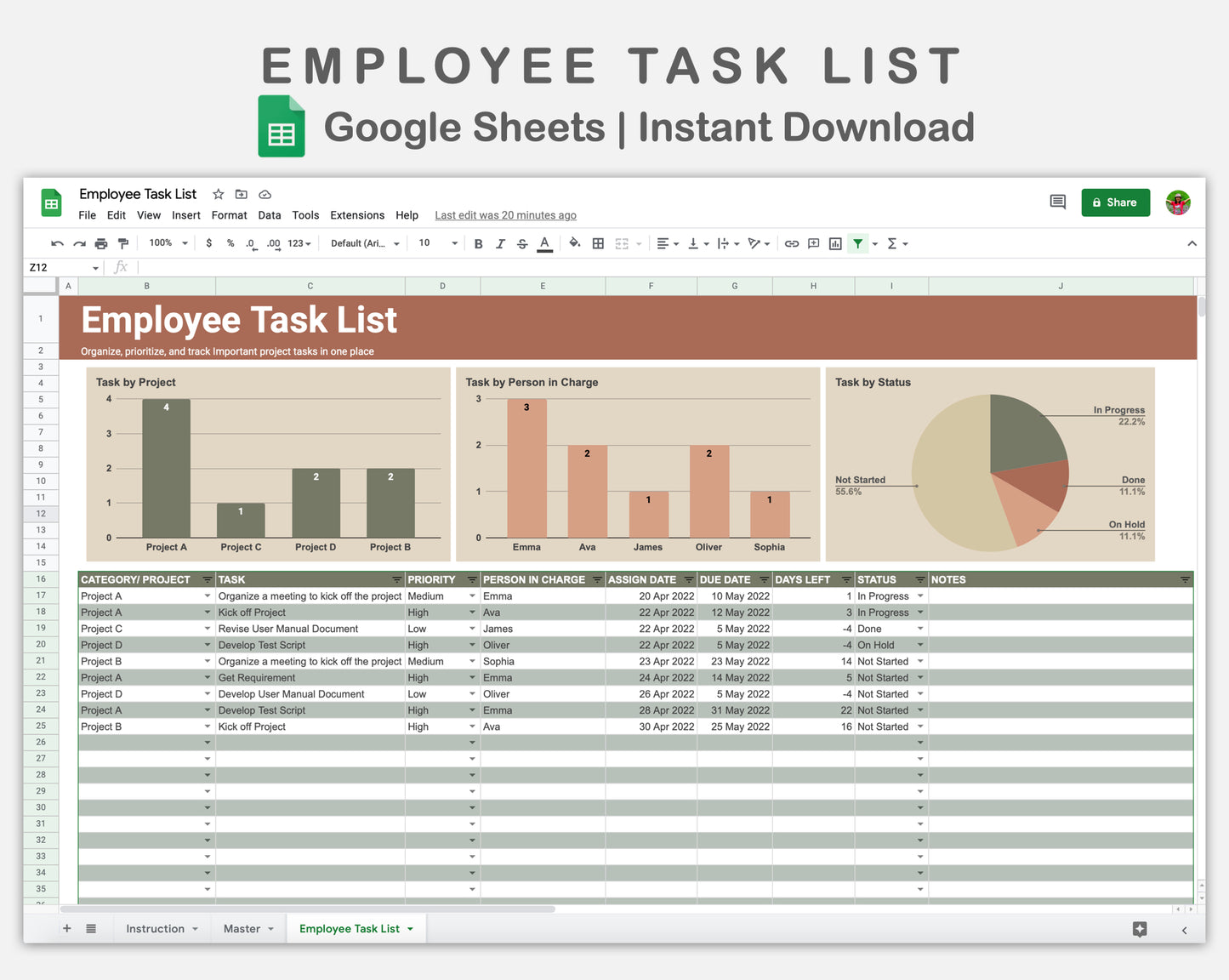Click the Undo icon

(x=56, y=243)
